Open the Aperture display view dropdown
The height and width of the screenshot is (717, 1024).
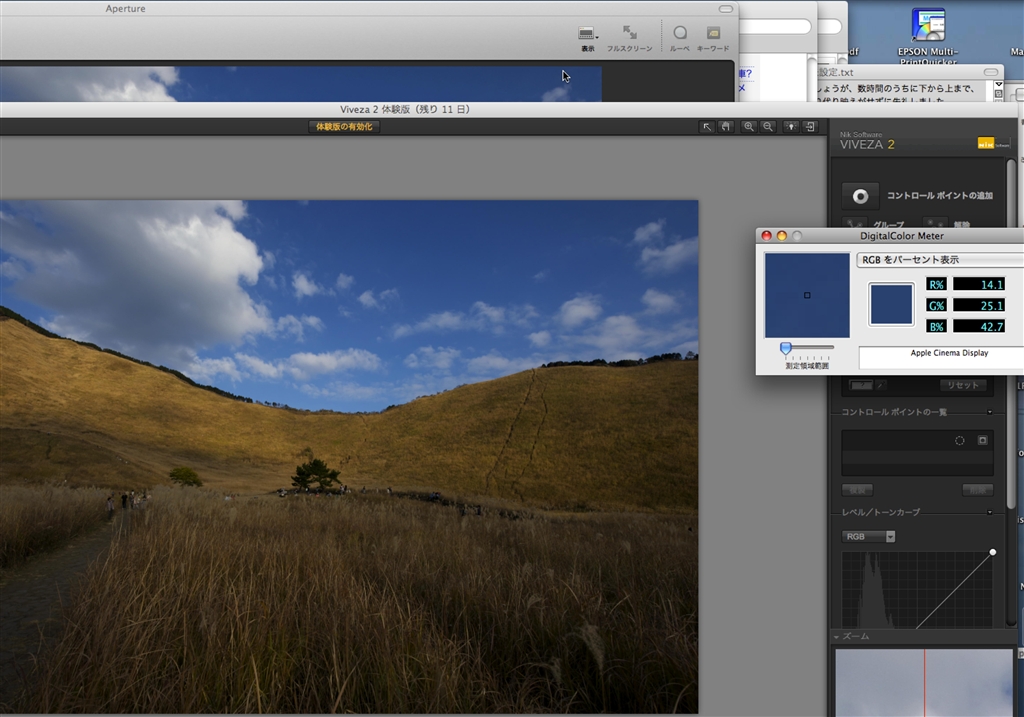point(588,35)
